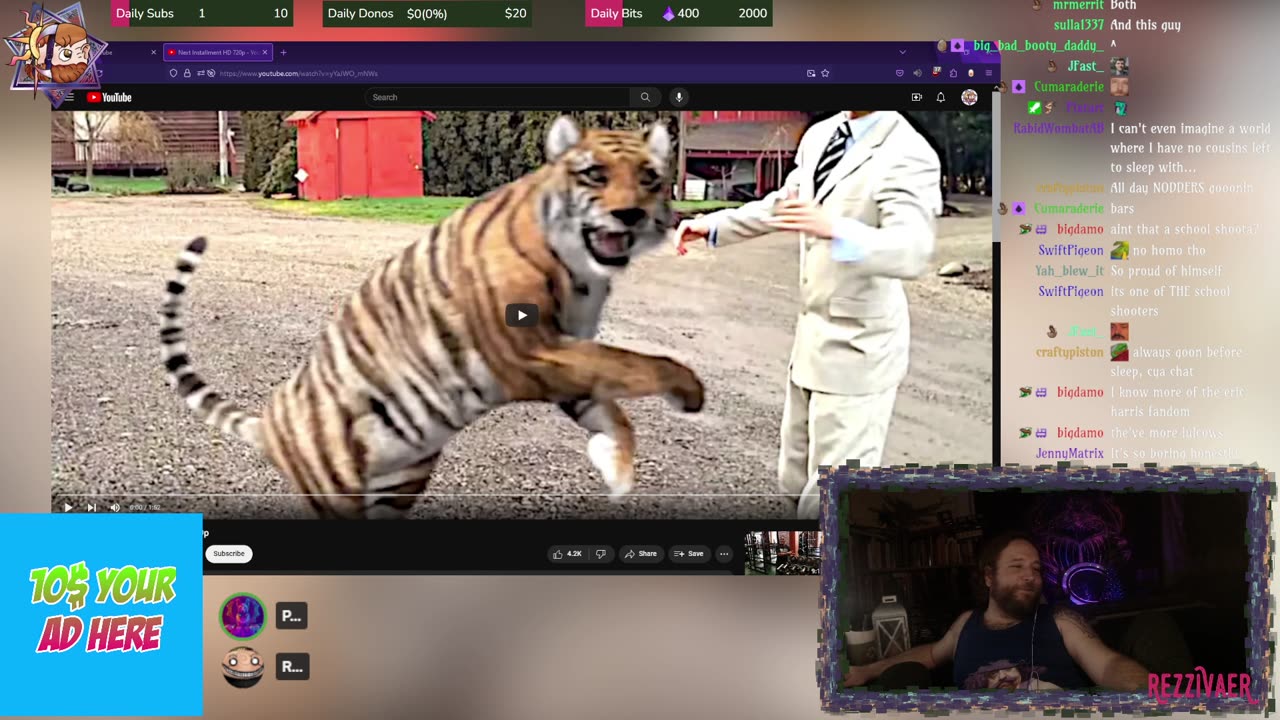1280x720 pixels.
Task: Mute the video with the speaker icon
Action: 115,508
